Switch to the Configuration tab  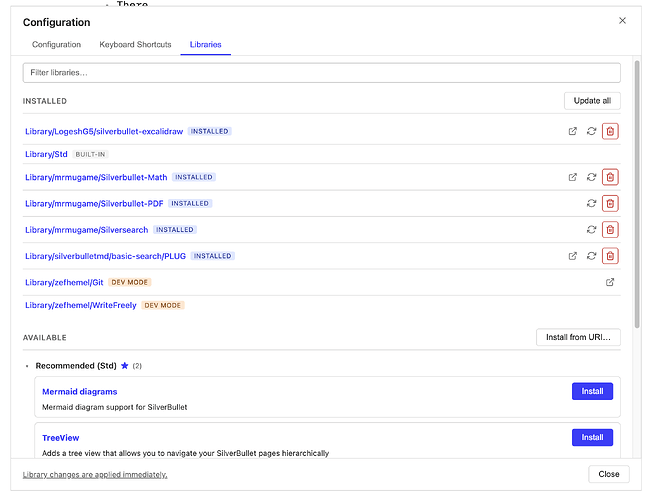[x=56, y=44]
